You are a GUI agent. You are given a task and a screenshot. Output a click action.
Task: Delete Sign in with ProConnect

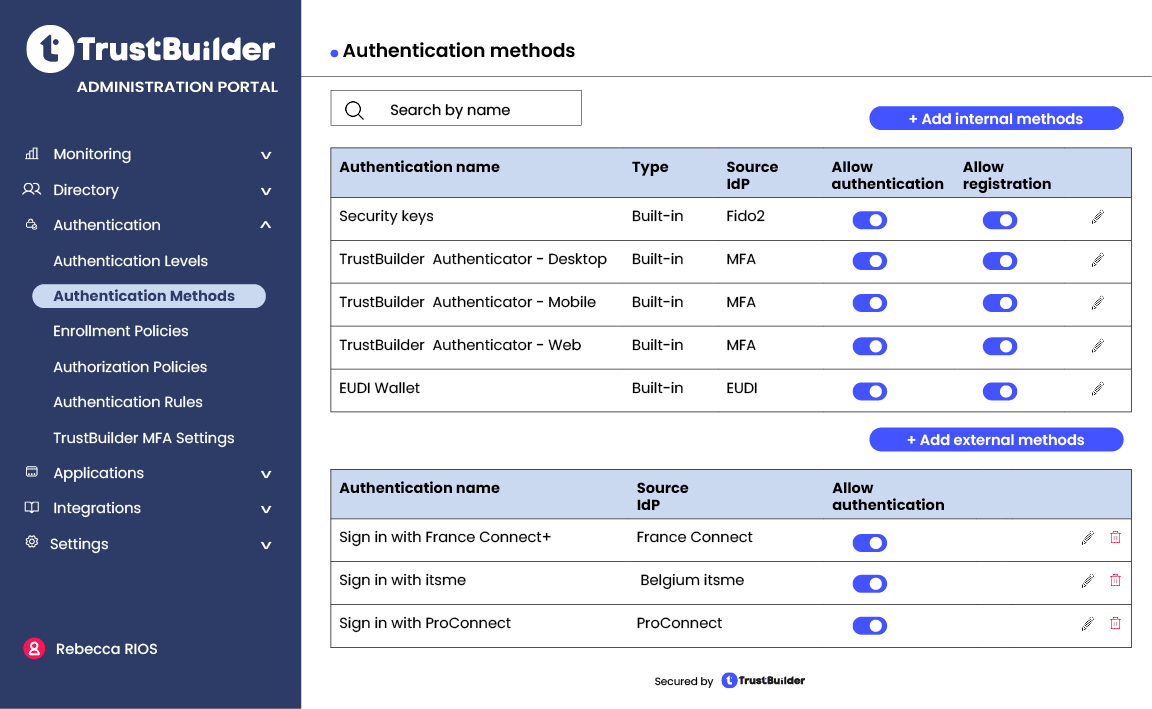click(x=1115, y=623)
